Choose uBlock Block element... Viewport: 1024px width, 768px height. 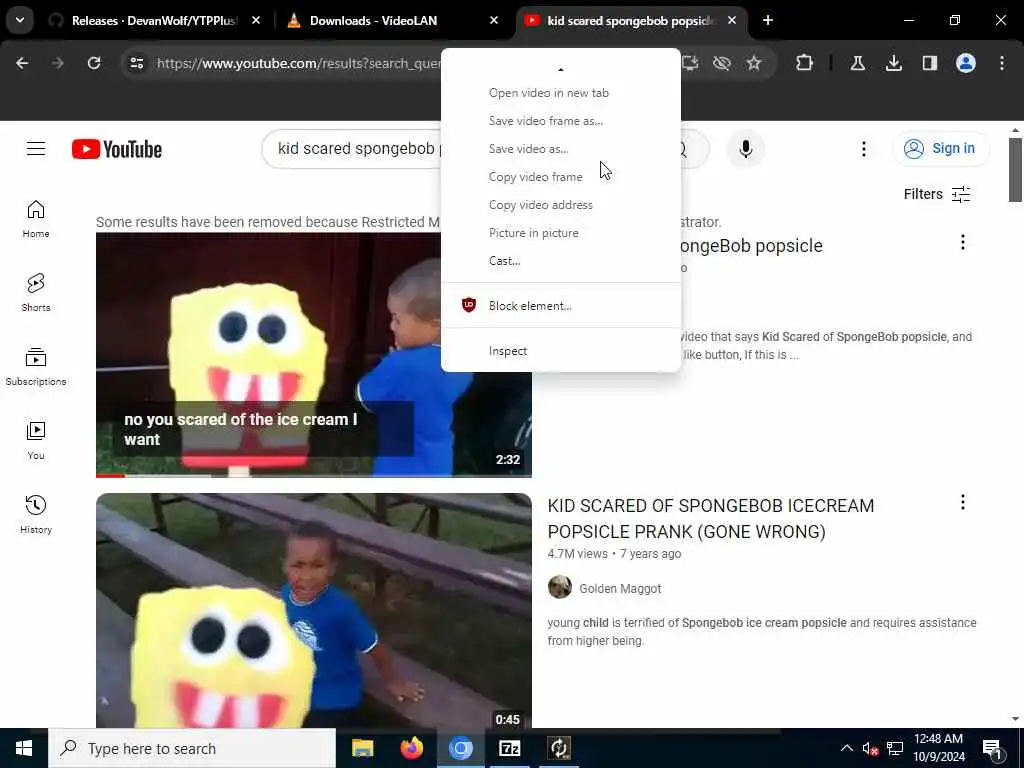(x=560, y=306)
